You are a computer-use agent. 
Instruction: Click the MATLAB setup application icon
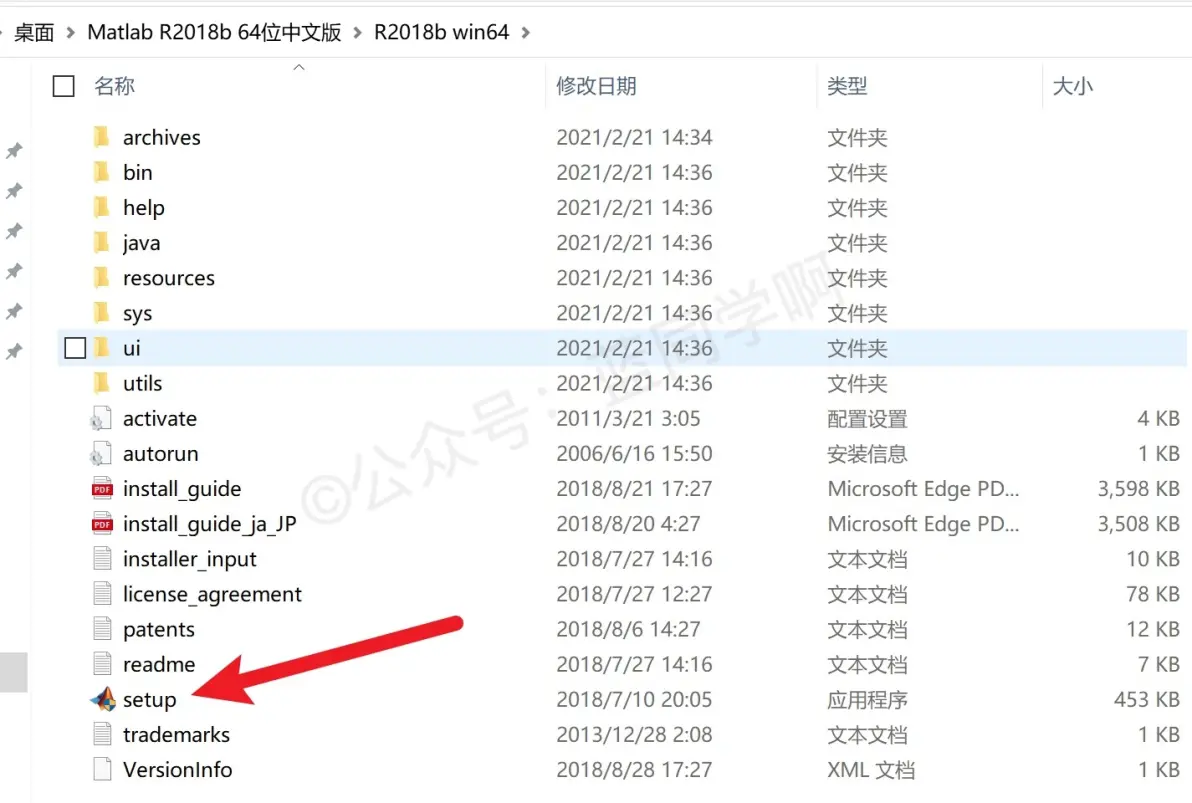tap(103, 699)
